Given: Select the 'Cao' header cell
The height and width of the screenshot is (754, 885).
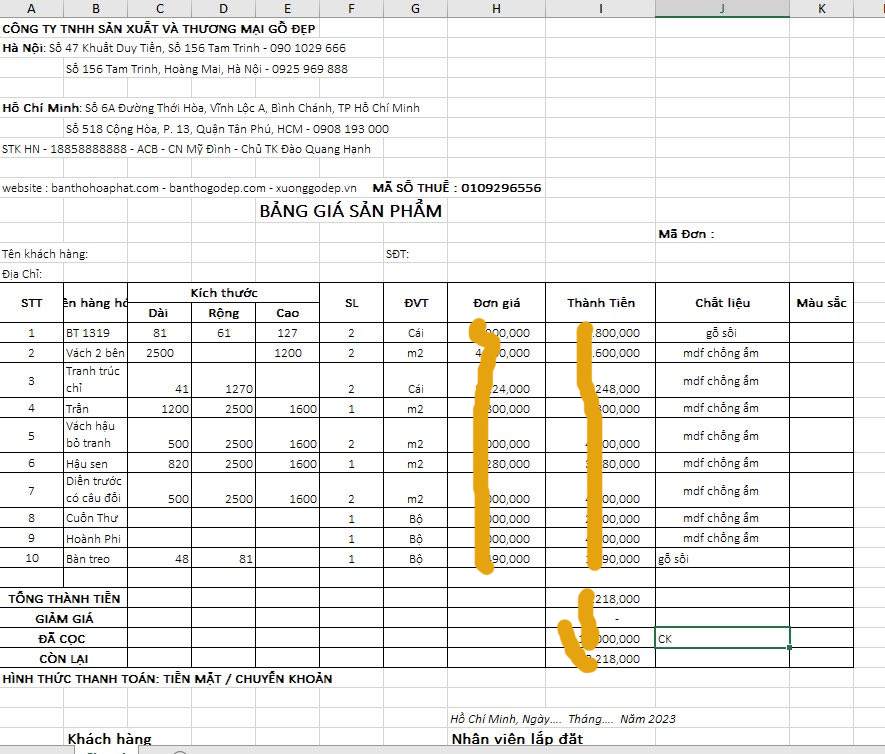Looking at the screenshot, I should (x=287, y=313).
